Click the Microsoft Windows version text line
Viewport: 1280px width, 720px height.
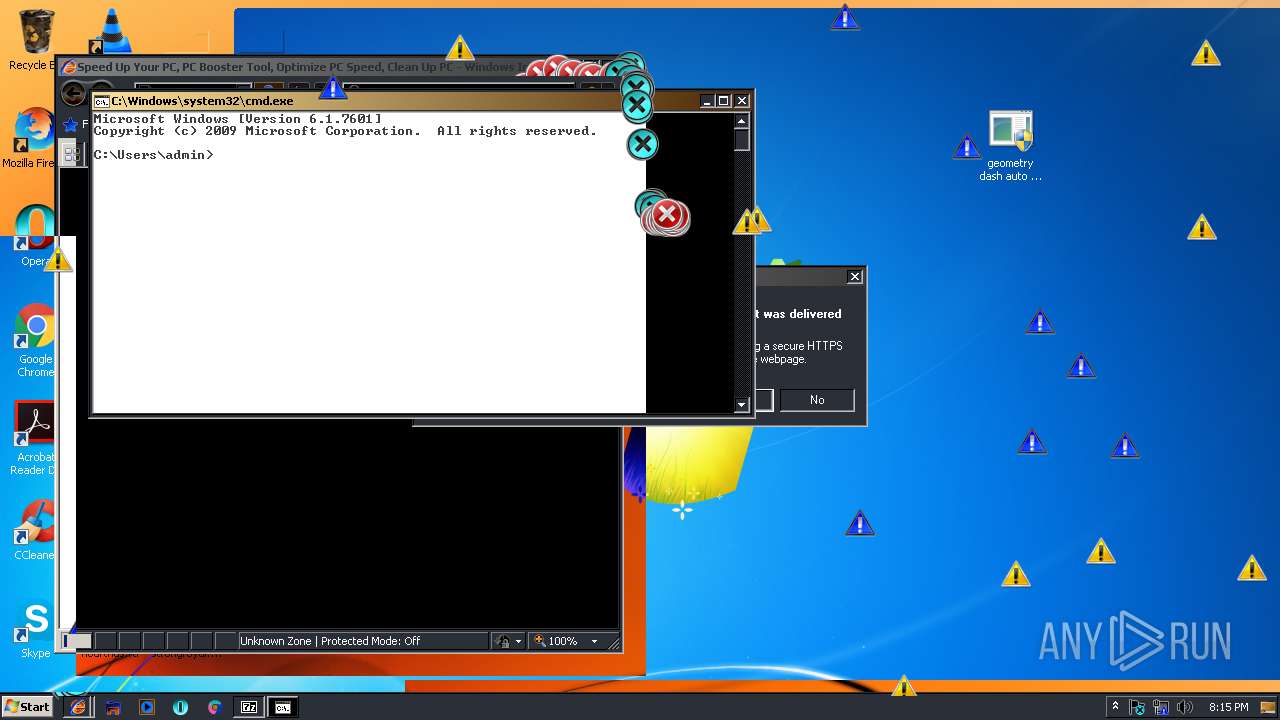[x=237, y=119]
